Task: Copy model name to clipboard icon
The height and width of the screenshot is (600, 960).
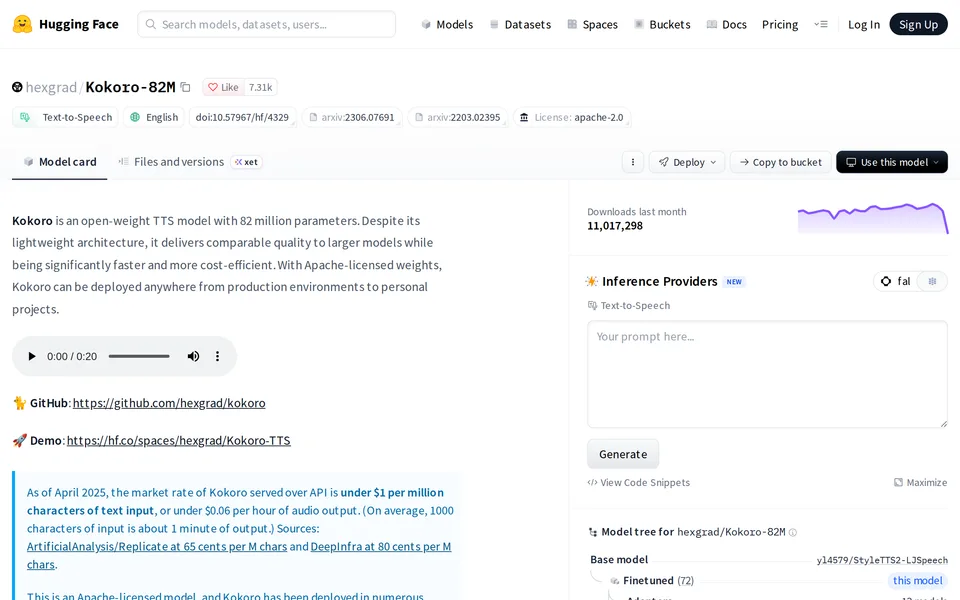Action: point(186,88)
